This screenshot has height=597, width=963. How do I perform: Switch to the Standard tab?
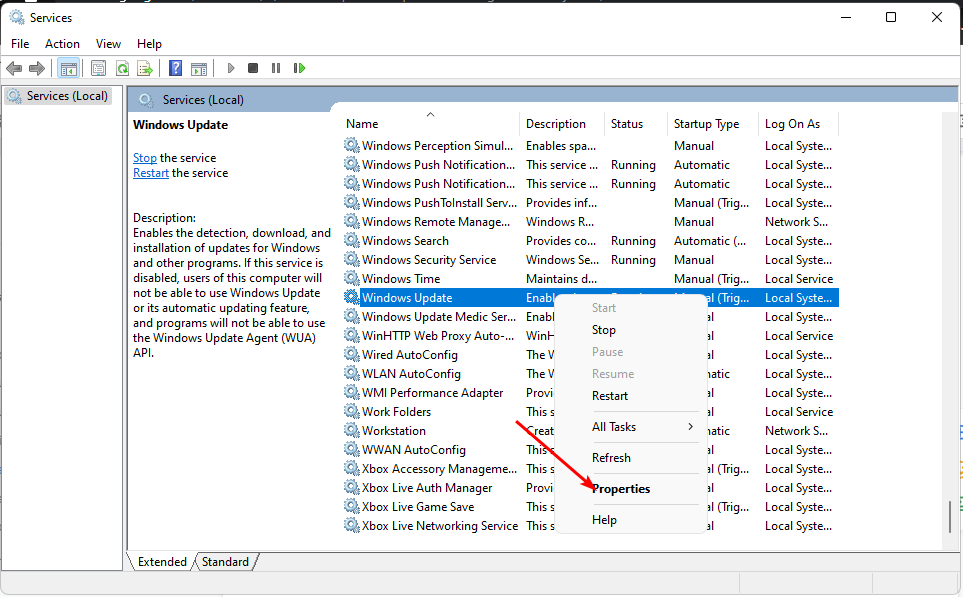click(x=225, y=561)
